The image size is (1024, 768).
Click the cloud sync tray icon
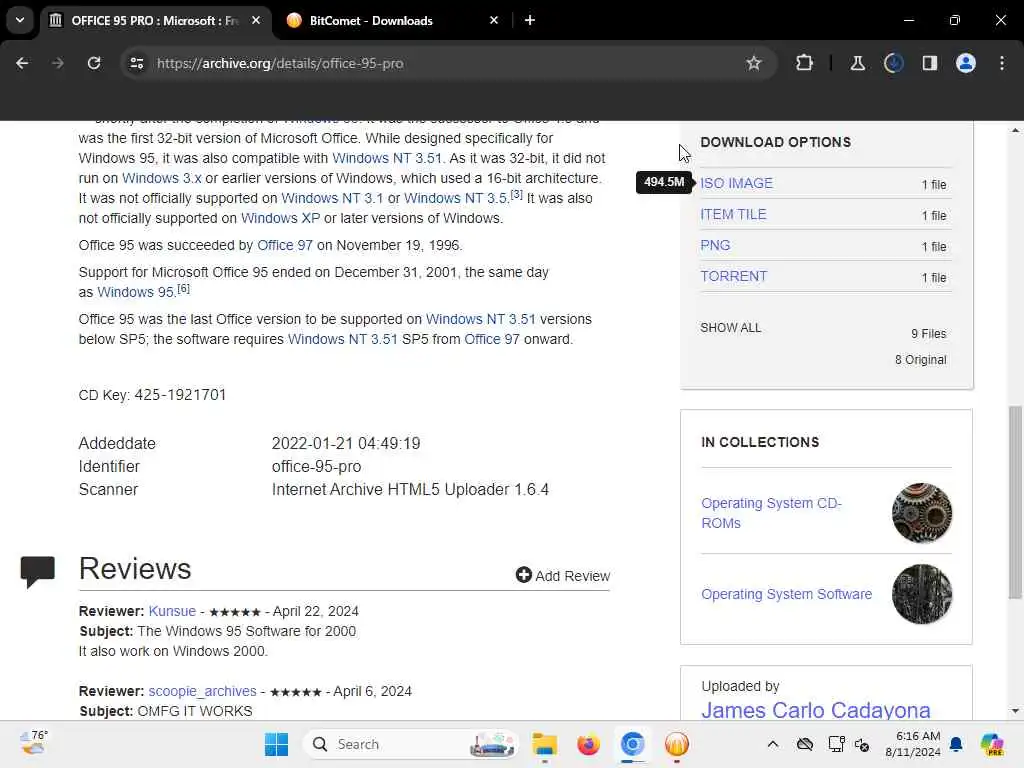pos(805,744)
